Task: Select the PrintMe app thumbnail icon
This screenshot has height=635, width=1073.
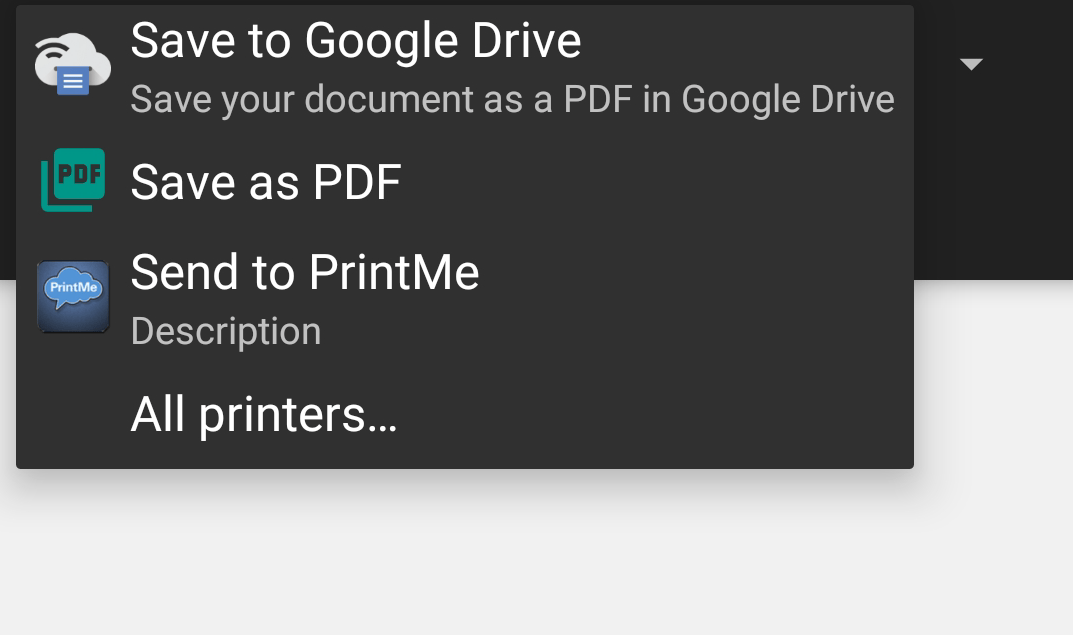Action: click(x=73, y=296)
